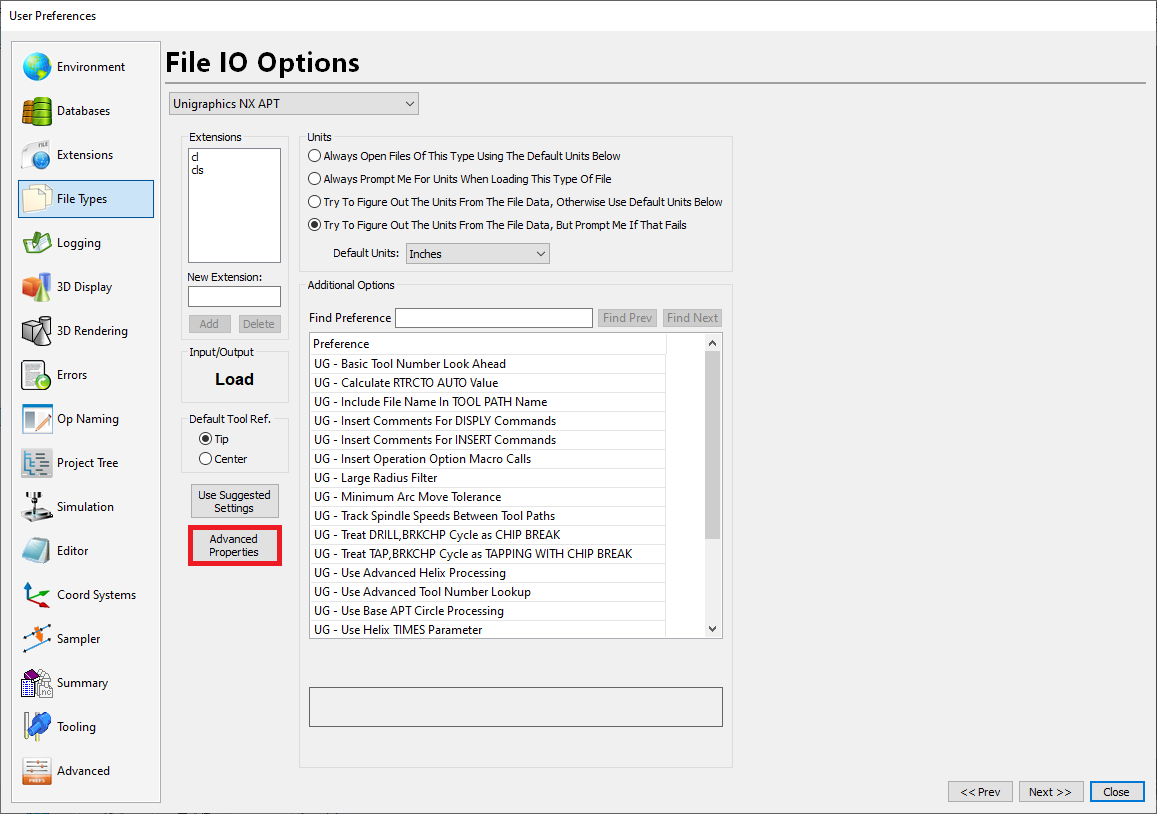Open the Editor preferences icon

point(36,551)
